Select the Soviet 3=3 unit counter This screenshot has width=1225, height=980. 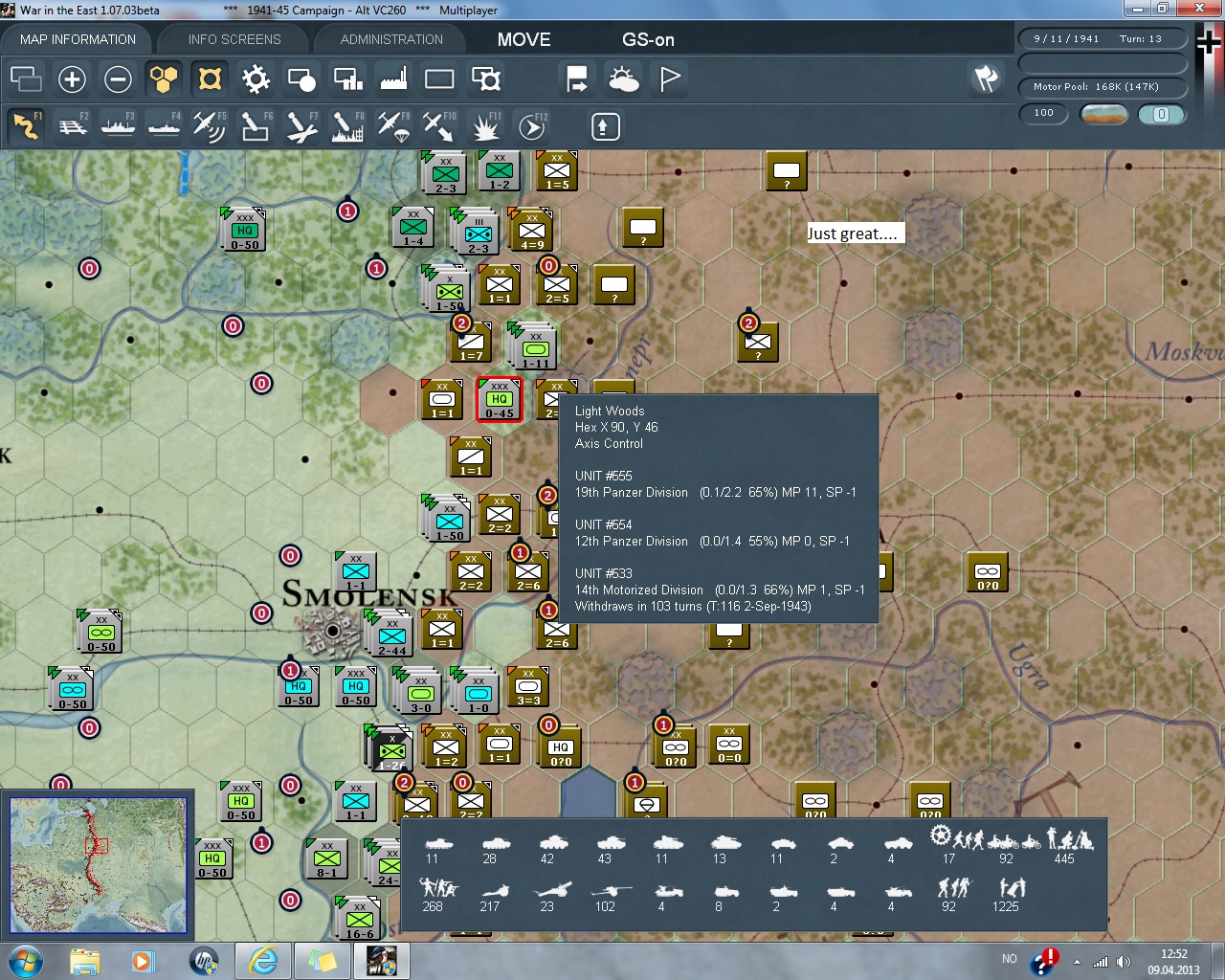528,686
